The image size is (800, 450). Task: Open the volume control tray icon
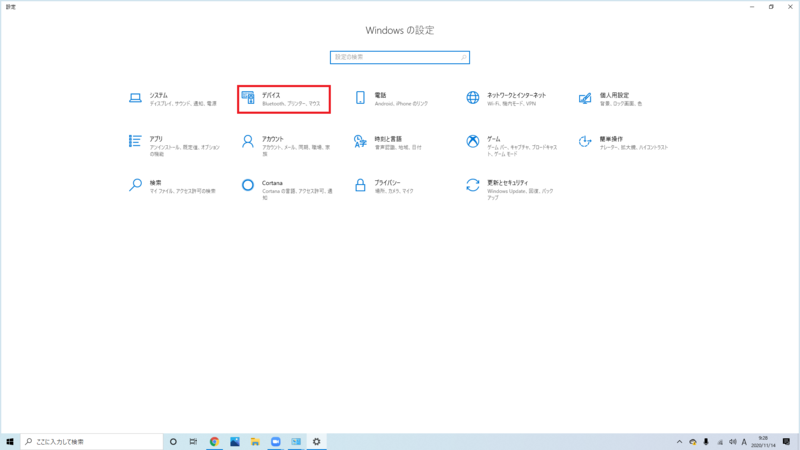[732, 442]
